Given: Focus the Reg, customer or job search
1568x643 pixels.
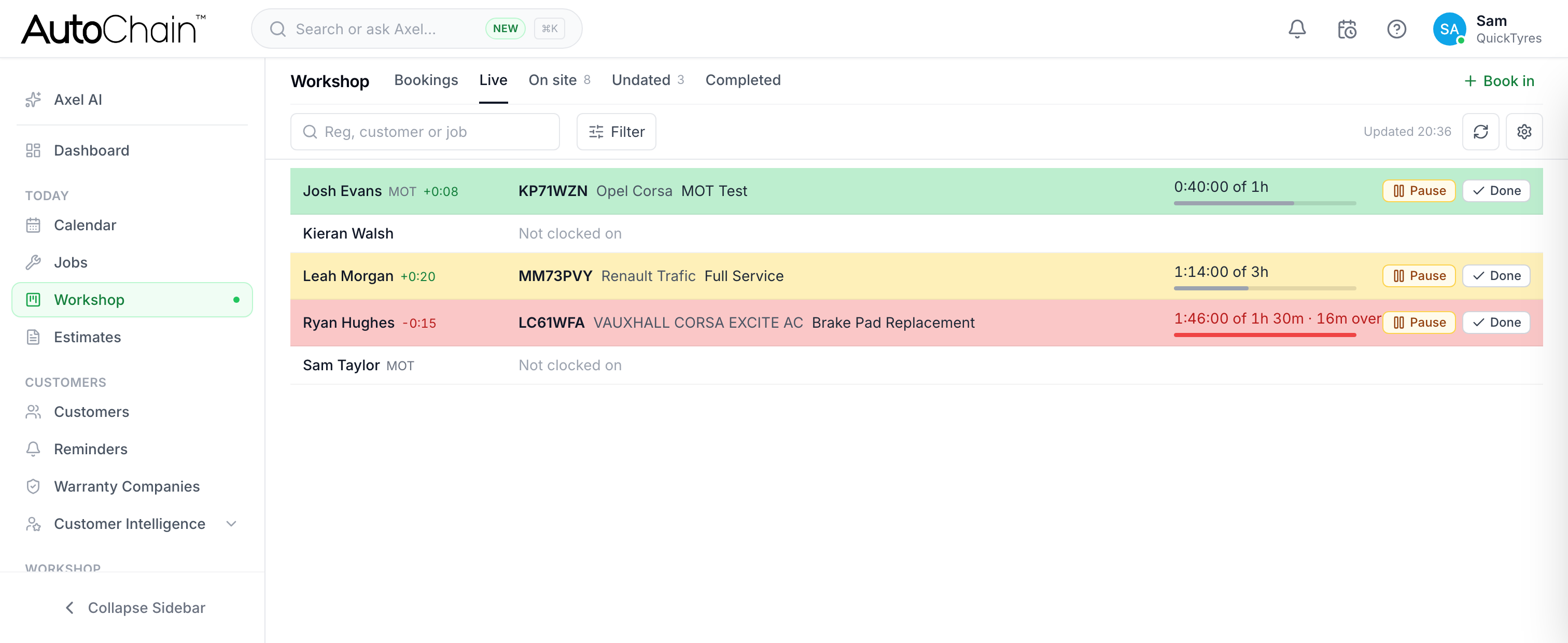Looking at the screenshot, I should (425, 132).
